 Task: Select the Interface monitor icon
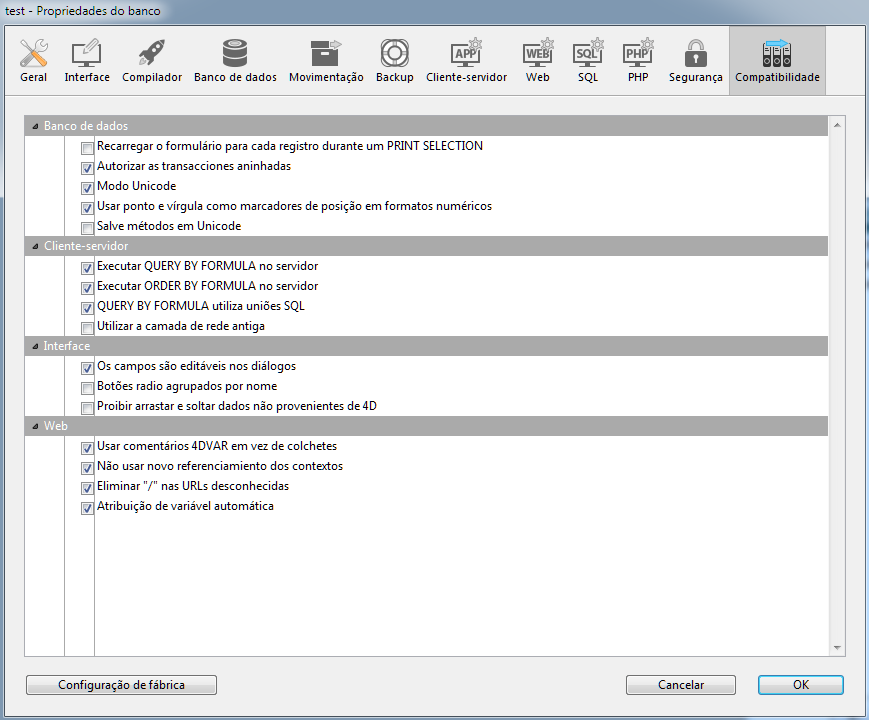87,54
